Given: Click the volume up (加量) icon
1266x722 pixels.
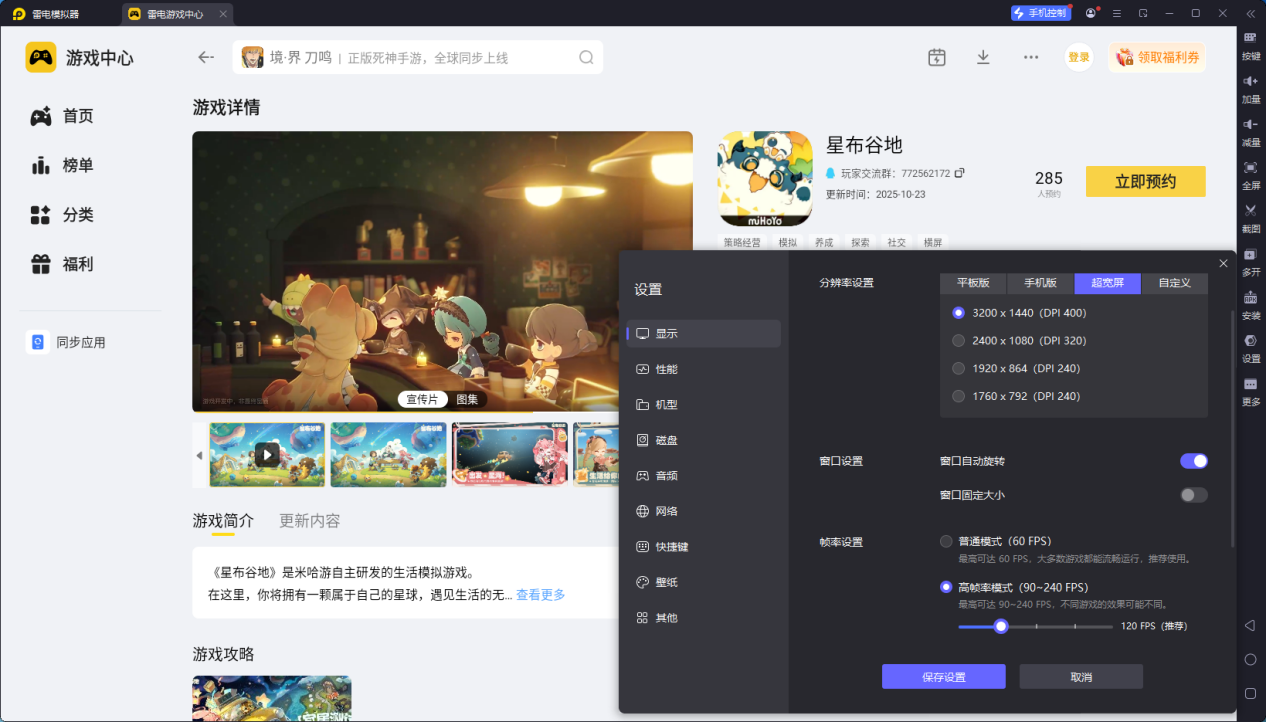Looking at the screenshot, I should click(x=1250, y=81).
